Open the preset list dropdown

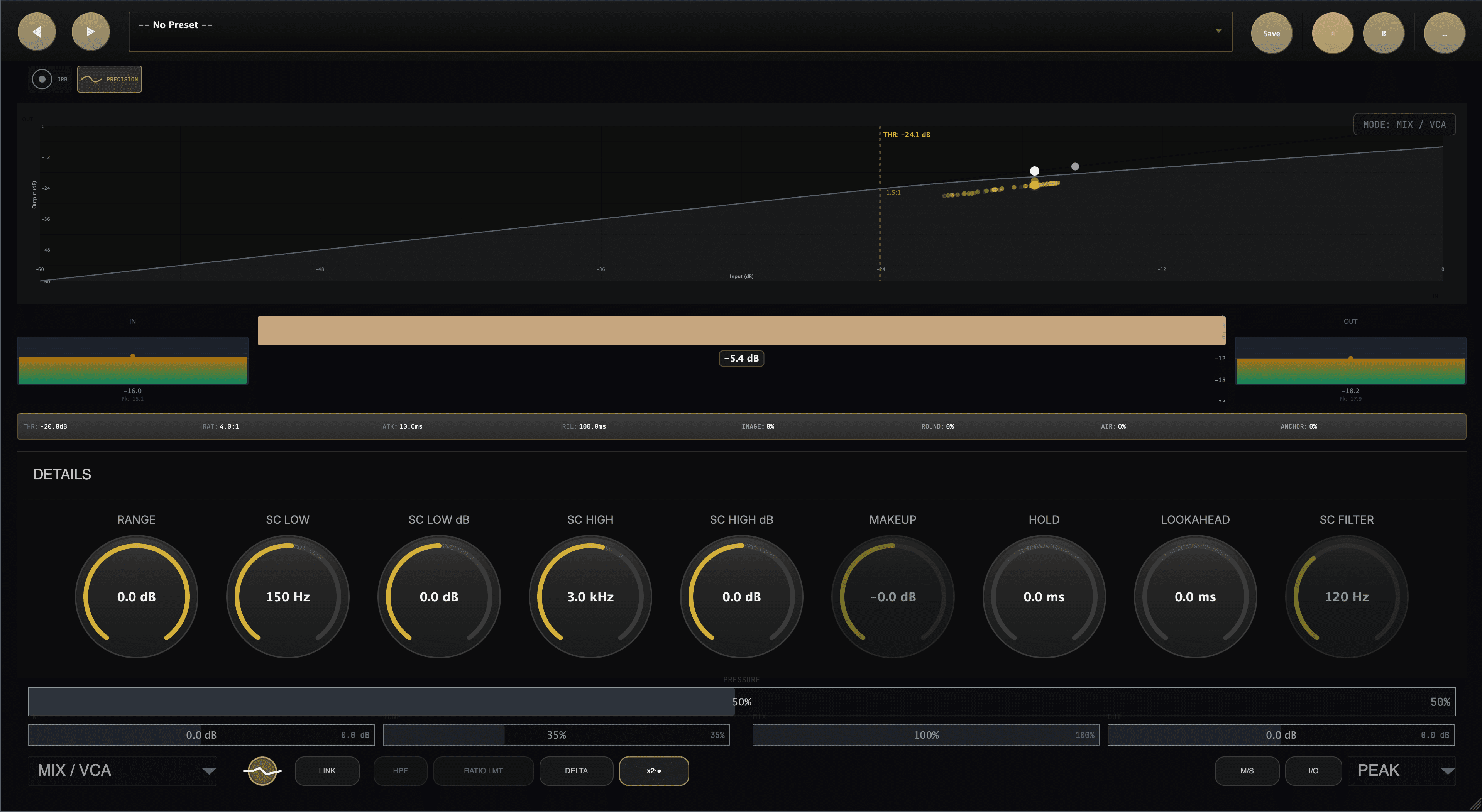[x=1218, y=31]
